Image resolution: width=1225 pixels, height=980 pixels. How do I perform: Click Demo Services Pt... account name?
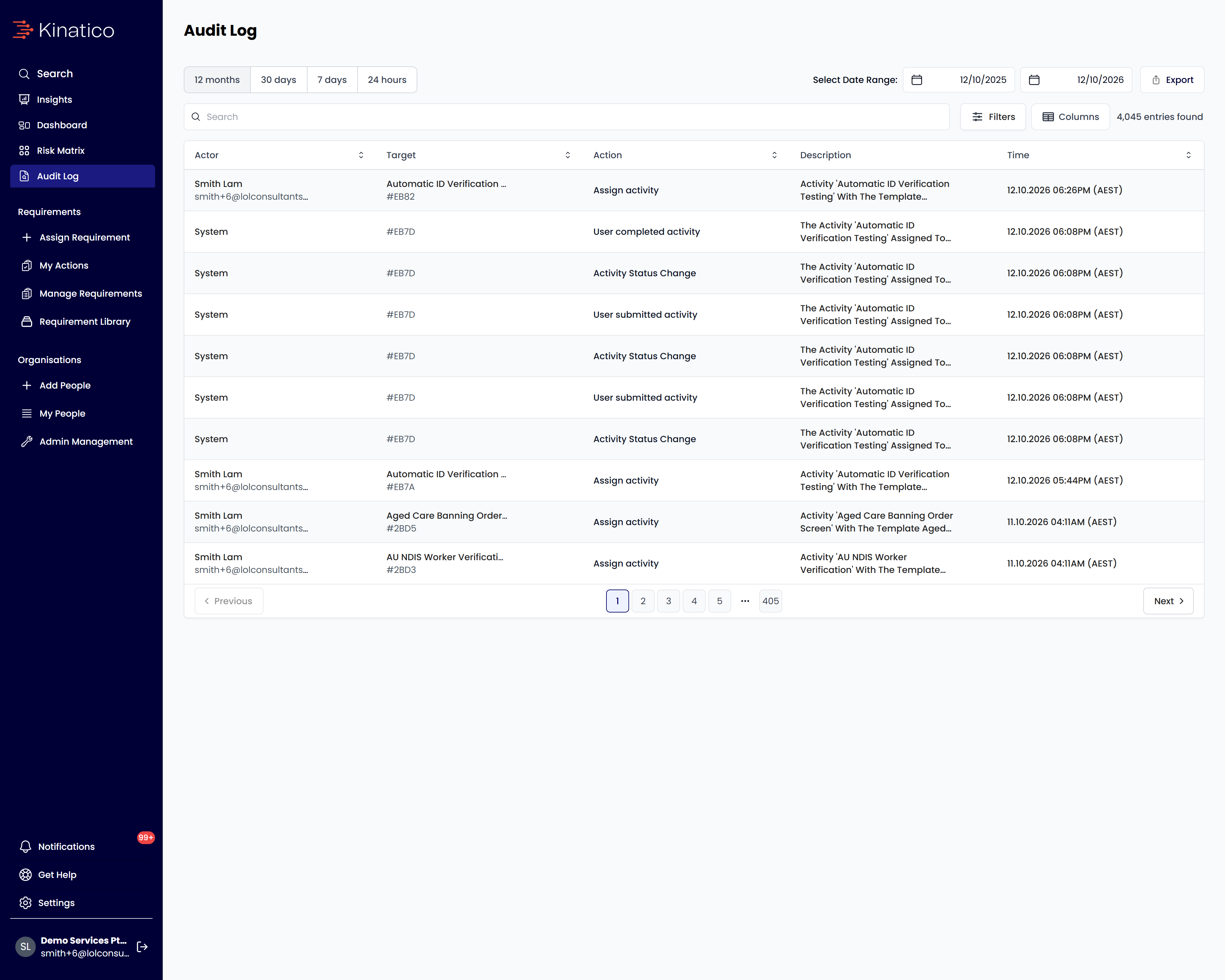click(84, 940)
